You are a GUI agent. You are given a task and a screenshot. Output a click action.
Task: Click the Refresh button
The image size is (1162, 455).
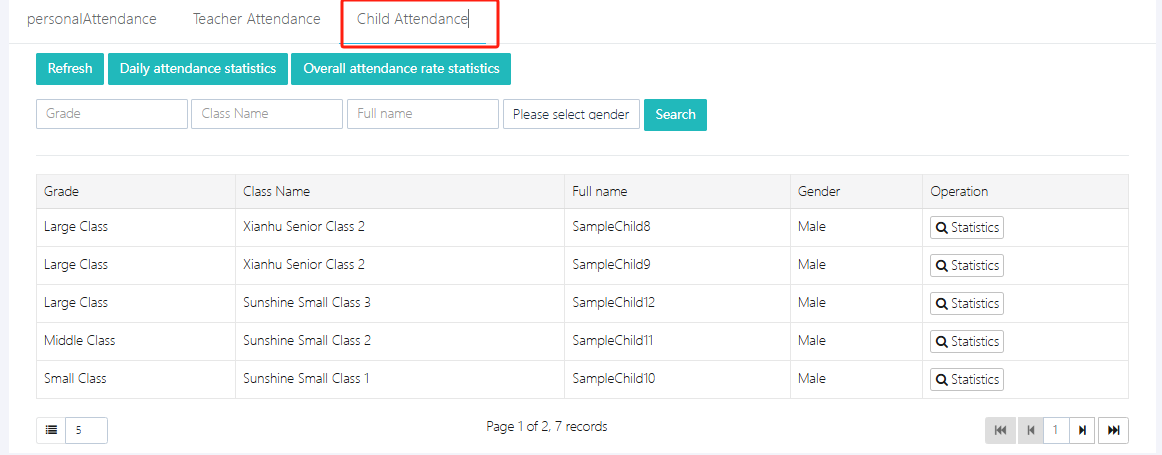click(x=70, y=69)
